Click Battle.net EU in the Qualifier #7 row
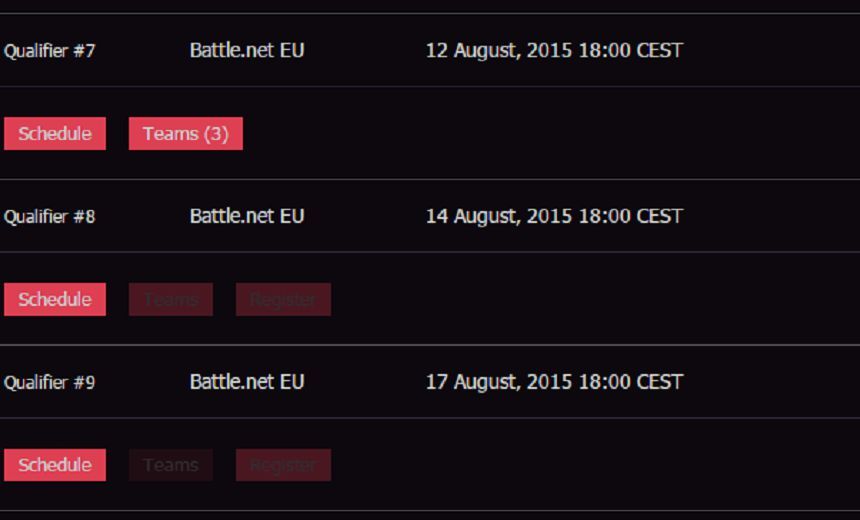 click(247, 50)
